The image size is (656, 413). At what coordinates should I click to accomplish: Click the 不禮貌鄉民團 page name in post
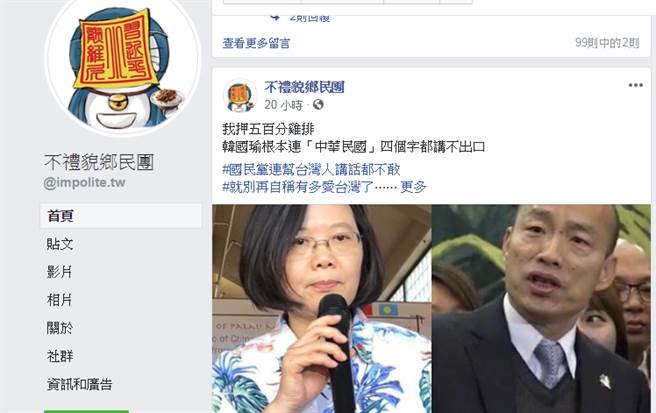click(x=304, y=87)
